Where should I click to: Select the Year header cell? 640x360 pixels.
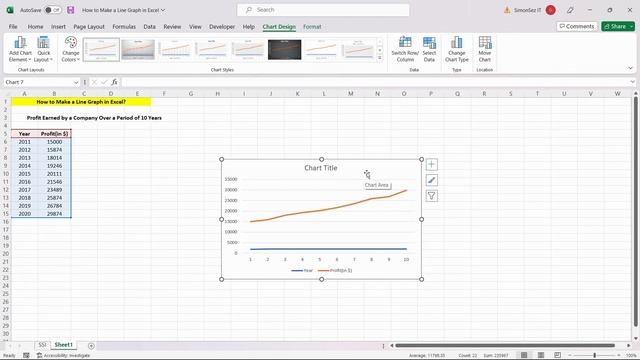[x=24, y=134]
